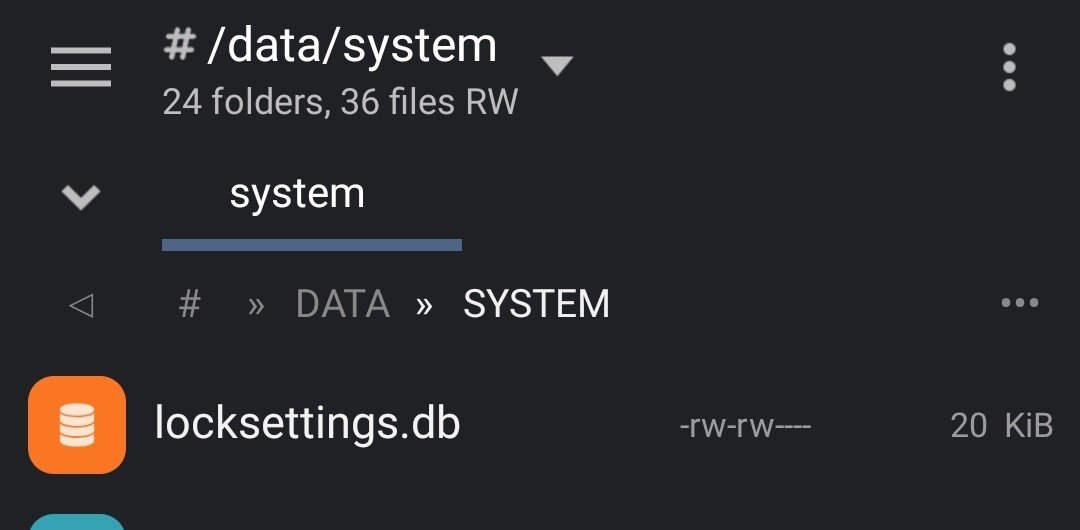Click the SYSTEM breadcrumb segment

pyautogui.click(x=537, y=304)
